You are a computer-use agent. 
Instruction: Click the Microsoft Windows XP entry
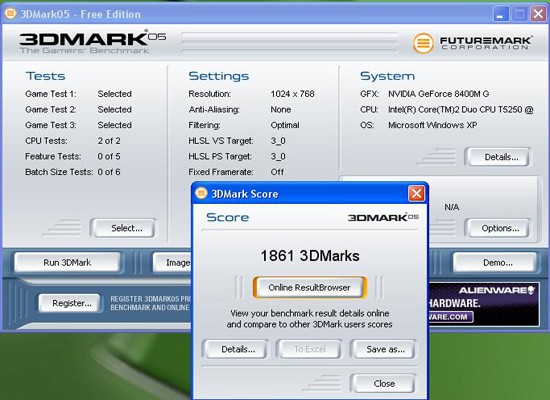[x=432, y=125]
